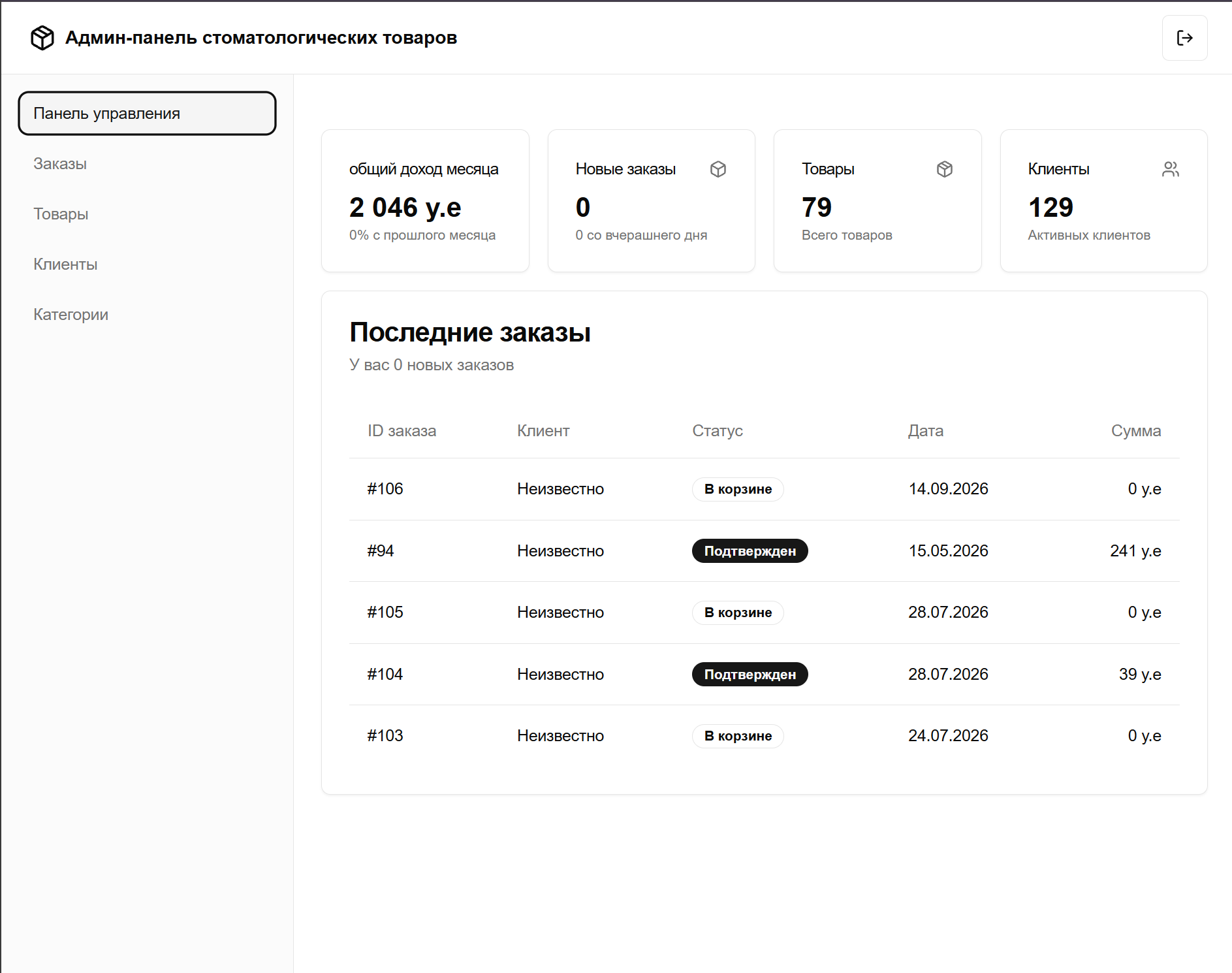The width and height of the screenshot is (1232, 973).
Task: Click the amount 241 у.е
Action: 1135,551
